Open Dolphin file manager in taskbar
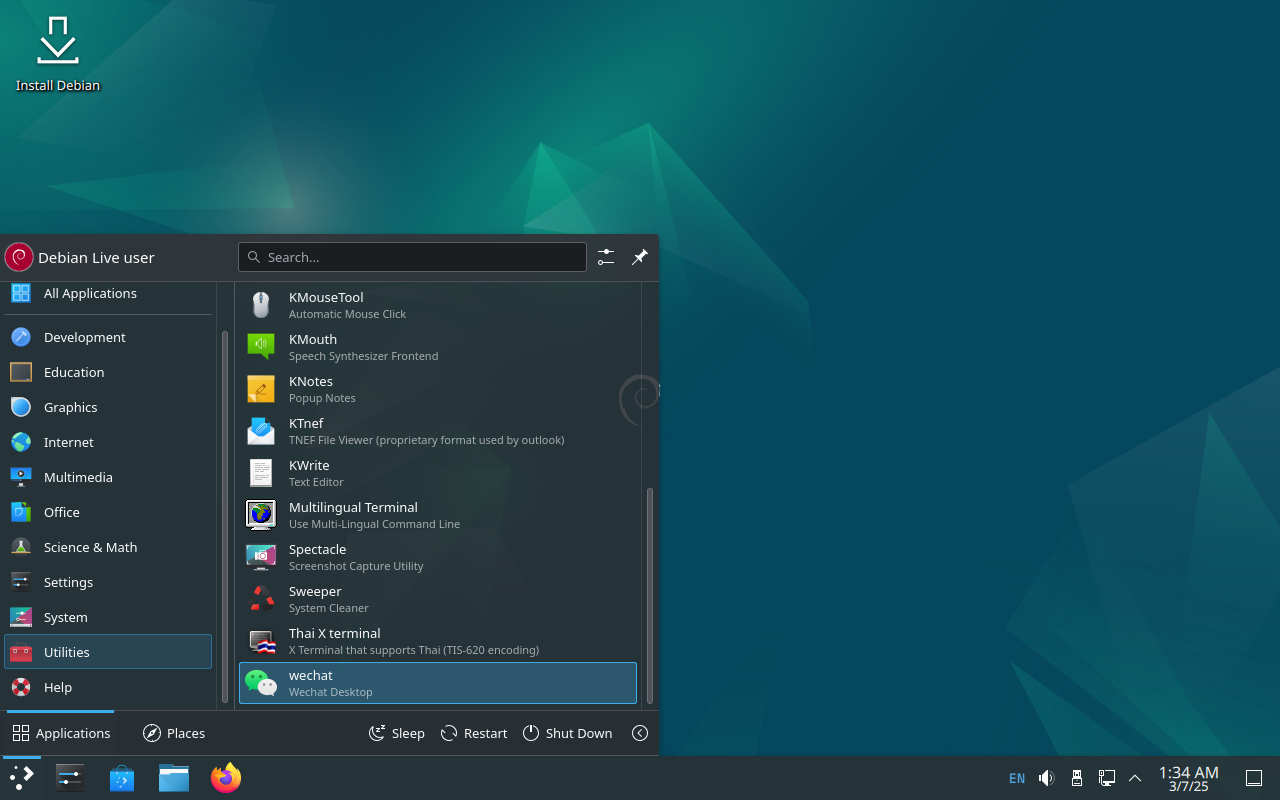 174,778
